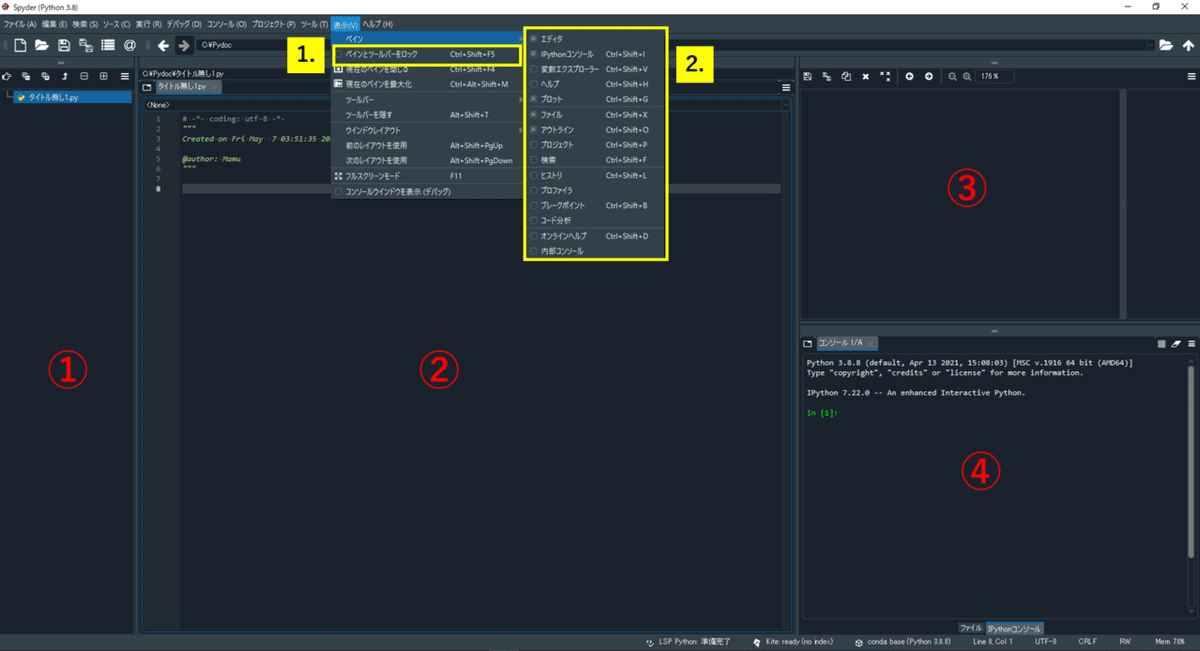Switch to the コンソール 1/A tab
Screen dimensions: 1200x651
pyautogui.click(x=847, y=343)
